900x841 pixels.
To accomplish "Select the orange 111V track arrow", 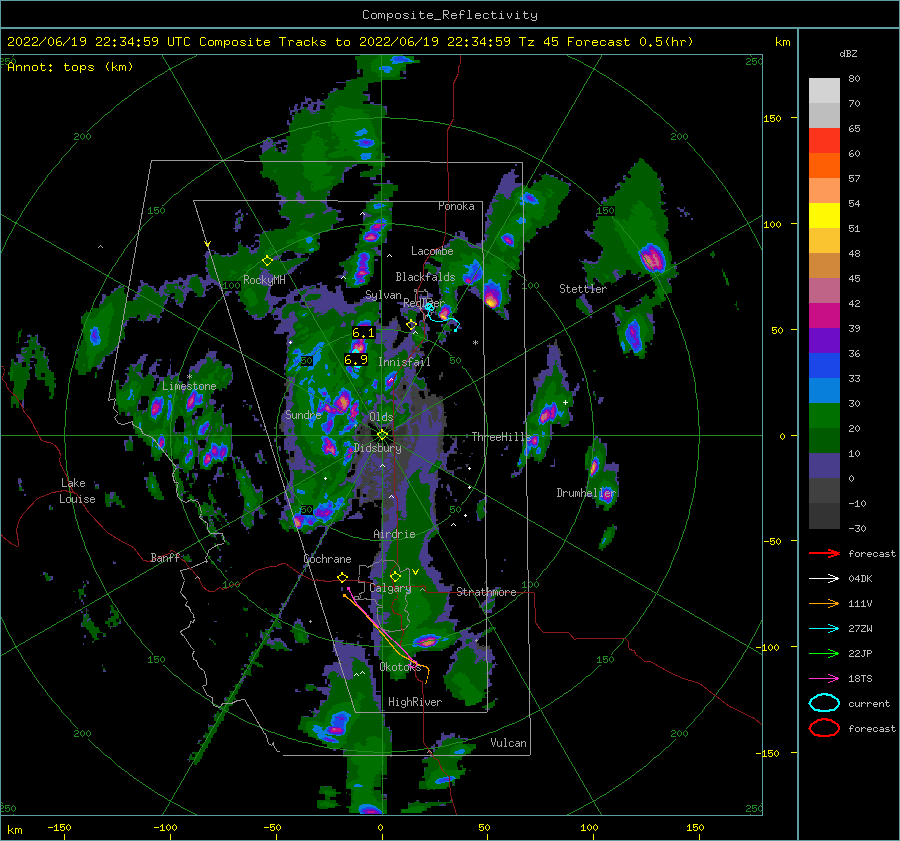I will [824, 603].
